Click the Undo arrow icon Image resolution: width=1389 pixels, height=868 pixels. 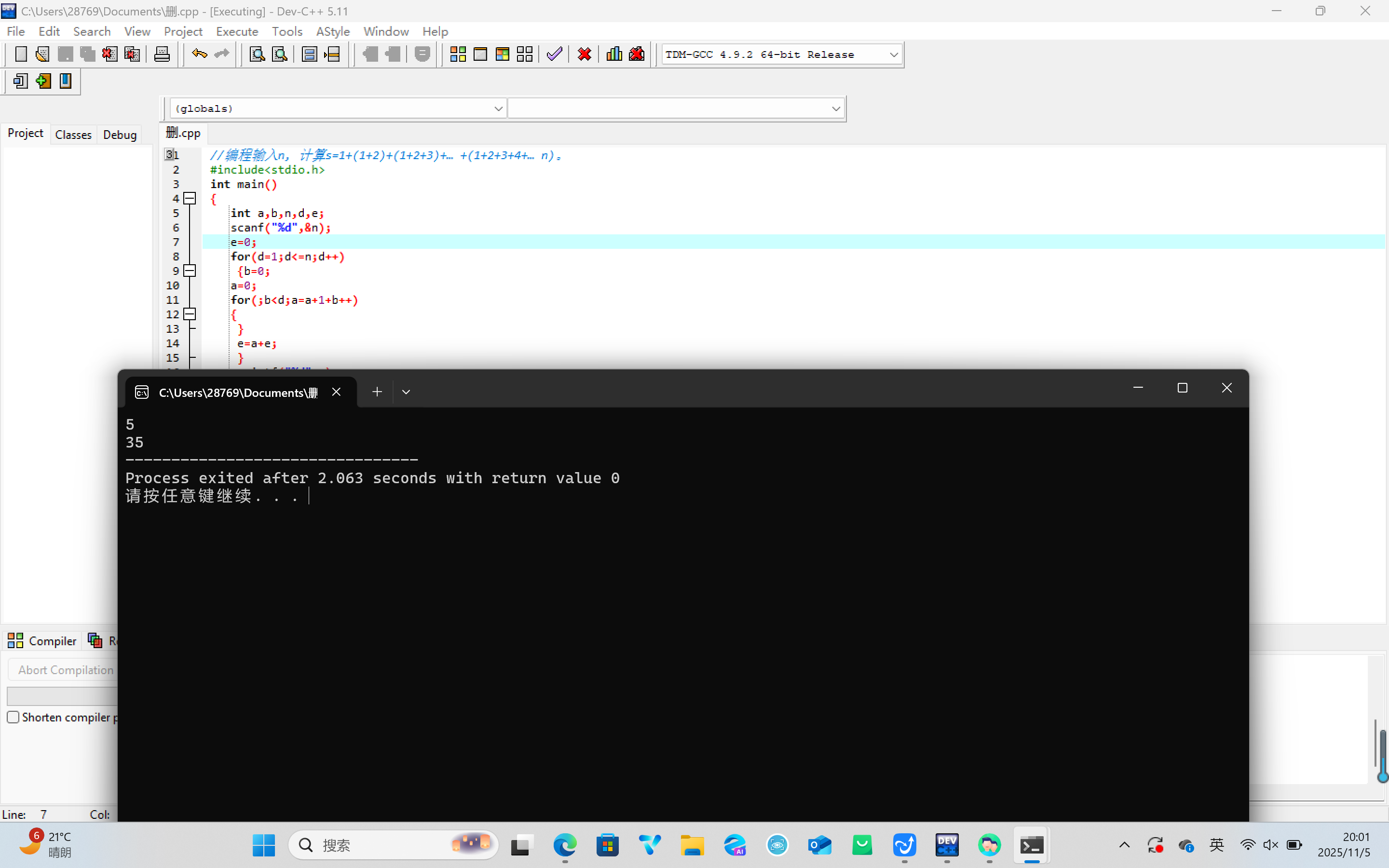coord(199,54)
